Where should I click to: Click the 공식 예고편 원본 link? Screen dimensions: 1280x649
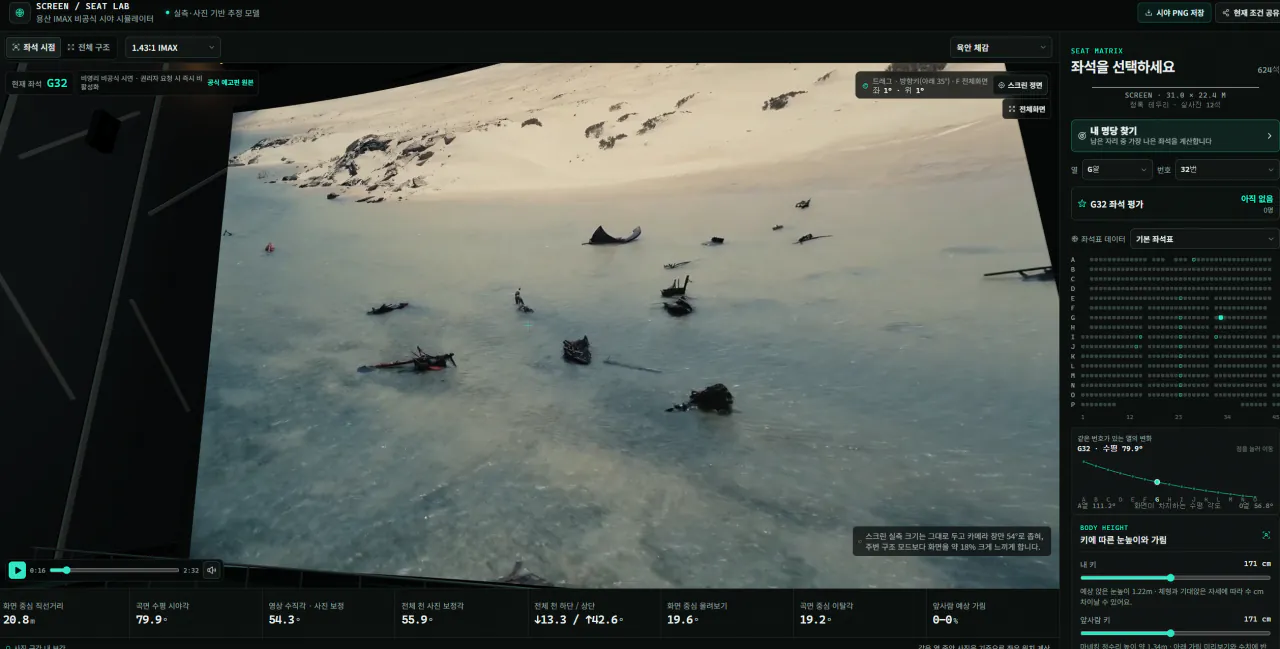pyautogui.click(x=231, y=82)
